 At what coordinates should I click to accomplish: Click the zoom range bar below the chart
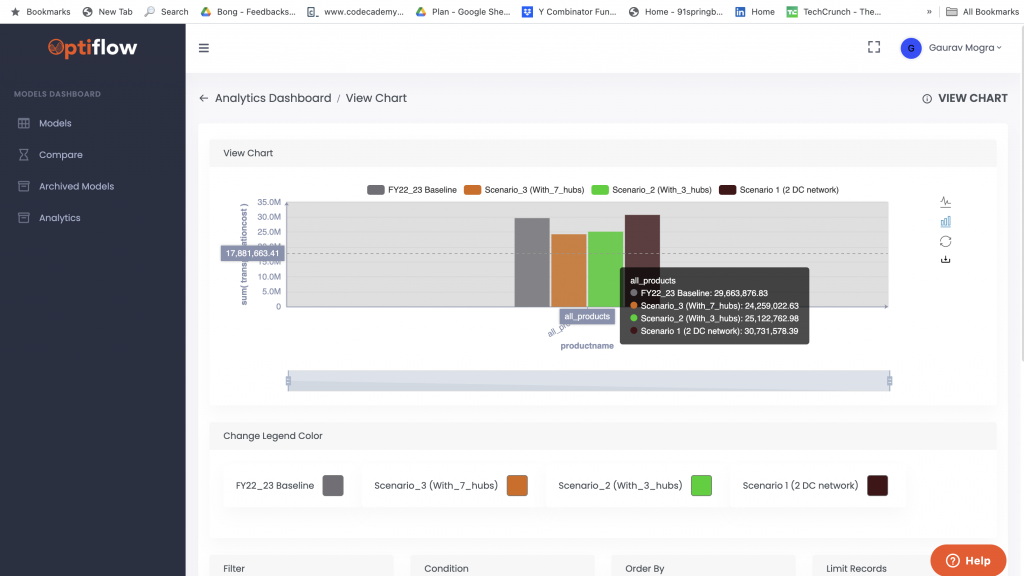588,380
